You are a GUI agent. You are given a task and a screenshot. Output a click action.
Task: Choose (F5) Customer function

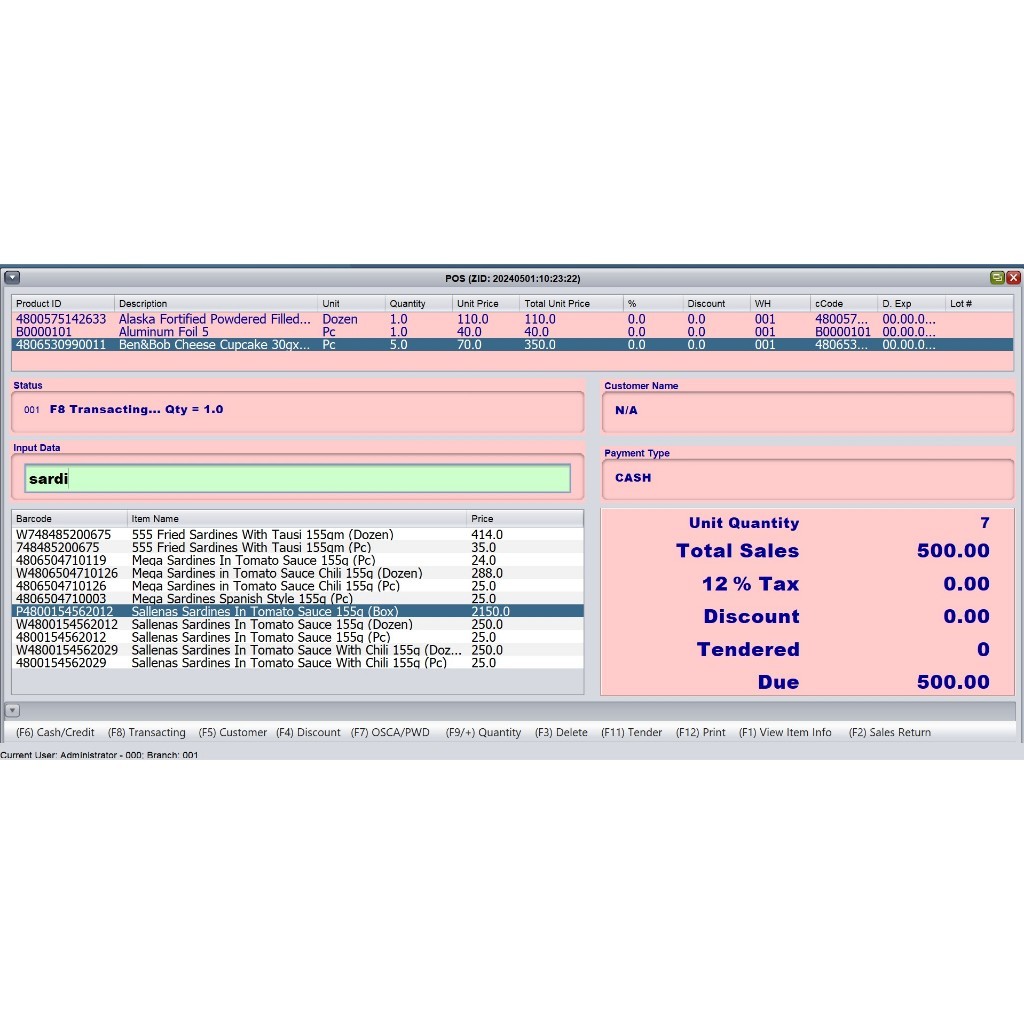click(233, 733)
